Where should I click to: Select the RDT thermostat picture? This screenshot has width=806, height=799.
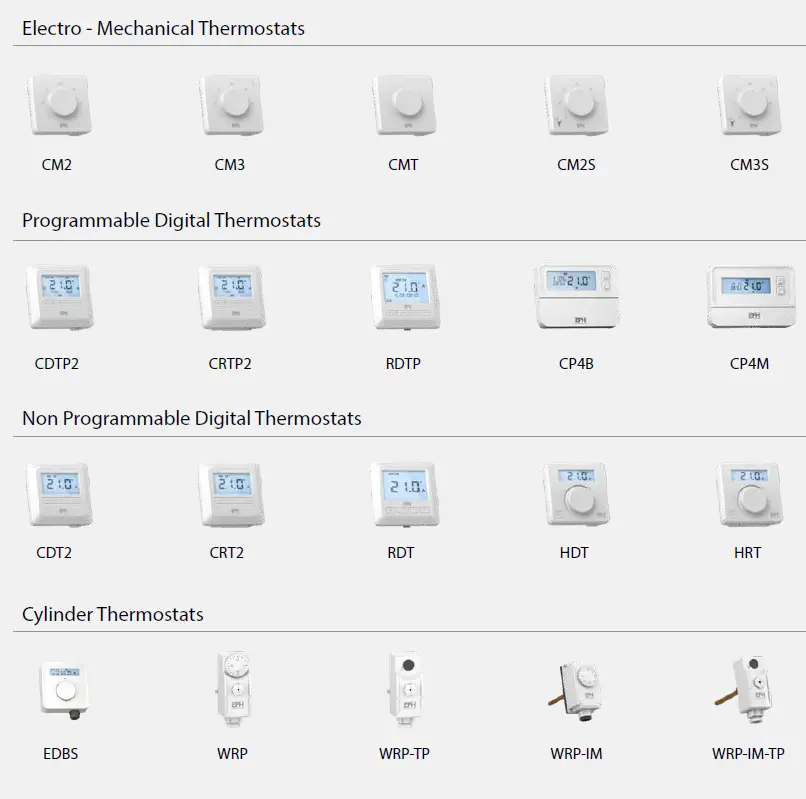tap(405, 495)
